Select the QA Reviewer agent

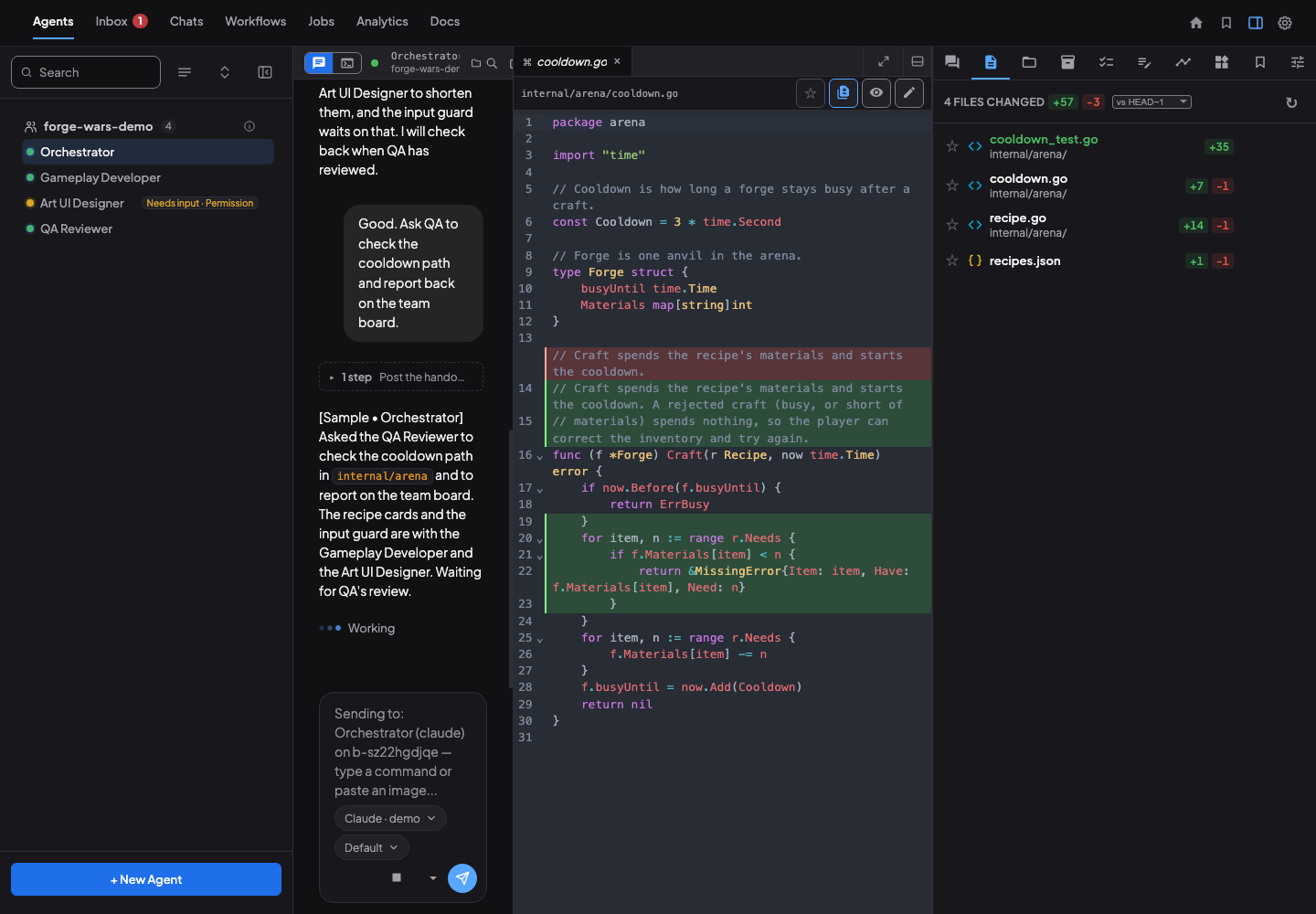click(148, 228)
